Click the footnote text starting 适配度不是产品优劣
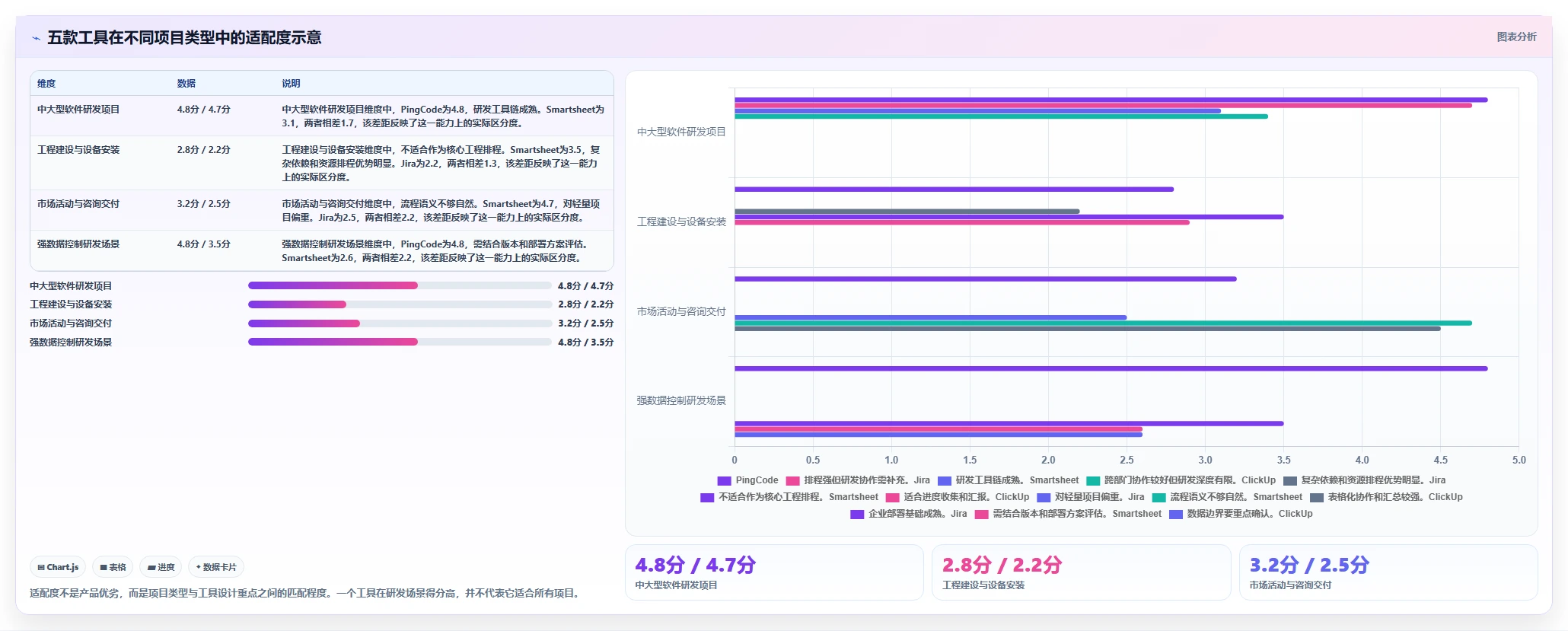The width and height of the screenshot is (1568, 631). 306,593
